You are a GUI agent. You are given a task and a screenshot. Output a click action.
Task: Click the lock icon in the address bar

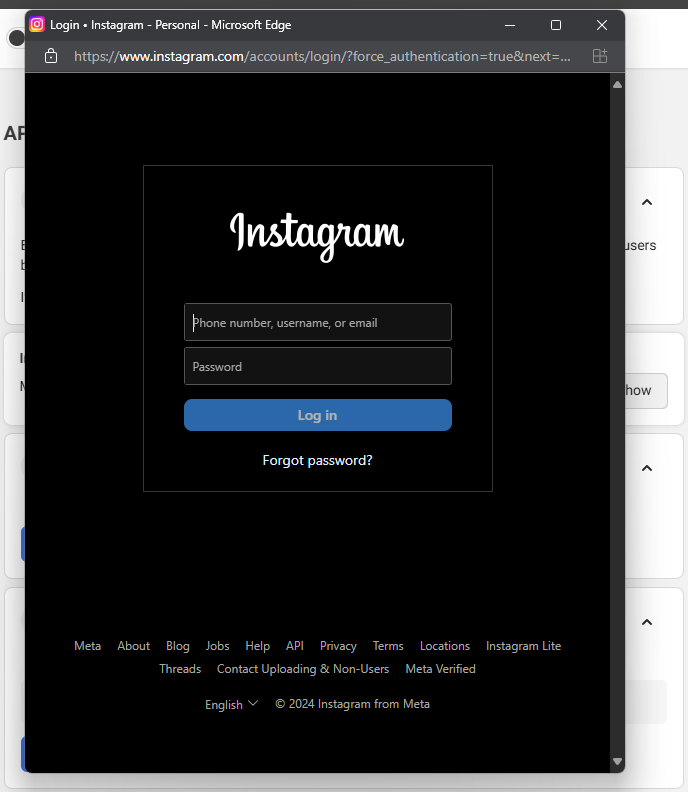click(51, 56)
